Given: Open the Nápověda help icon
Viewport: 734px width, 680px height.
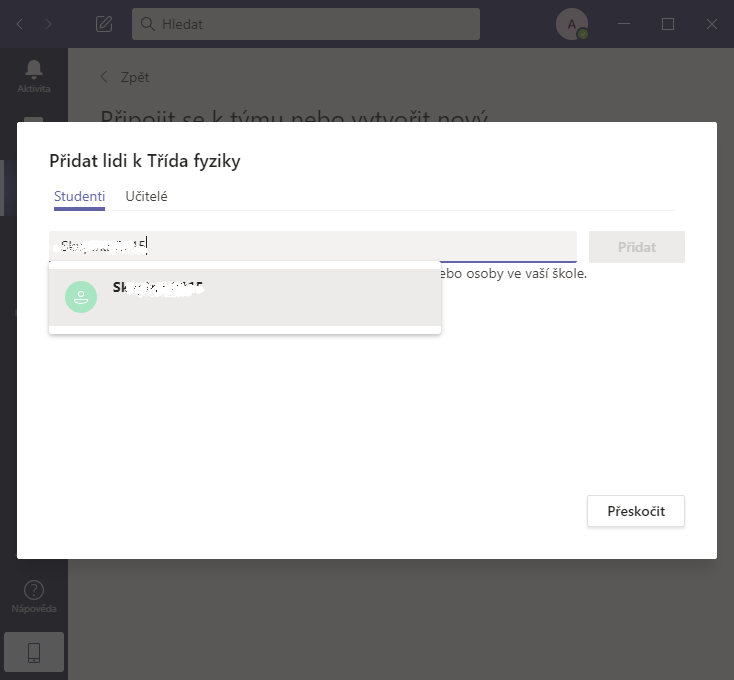Looking at the screenshot, I should click(34, 590).
